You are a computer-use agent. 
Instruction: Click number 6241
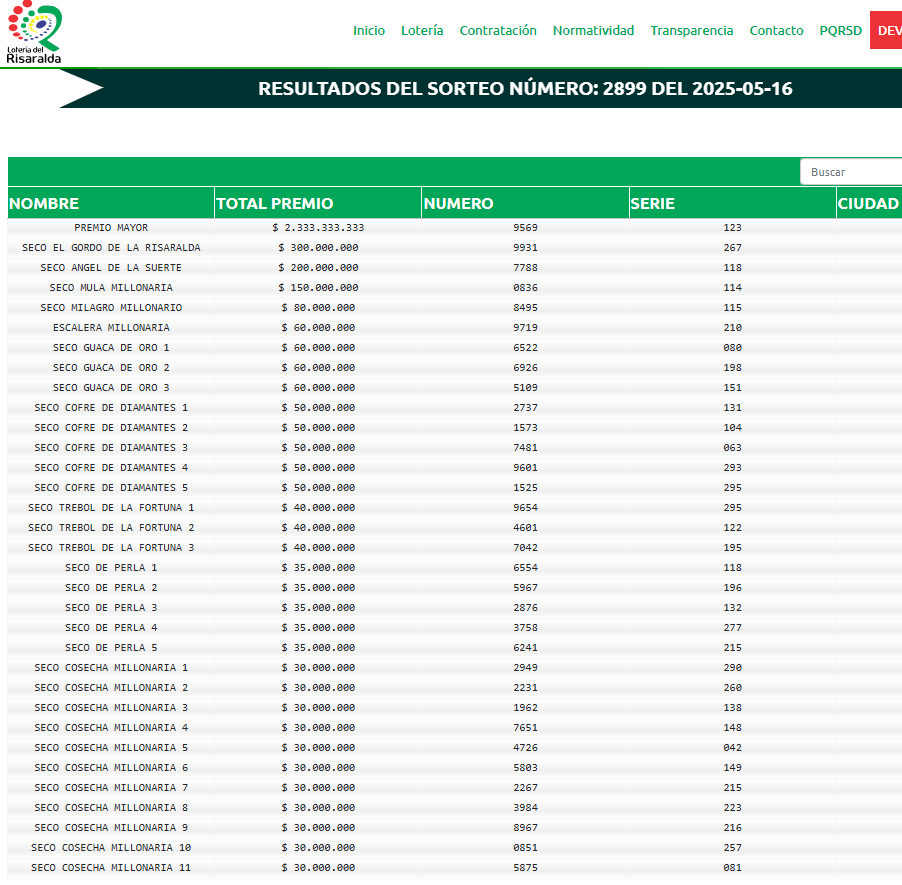(x=525, y=648)
